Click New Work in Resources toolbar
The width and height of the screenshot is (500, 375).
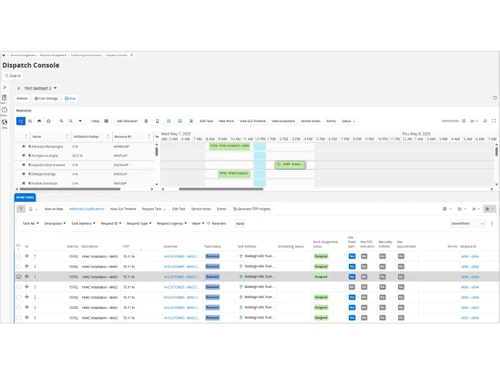[226, 121]
